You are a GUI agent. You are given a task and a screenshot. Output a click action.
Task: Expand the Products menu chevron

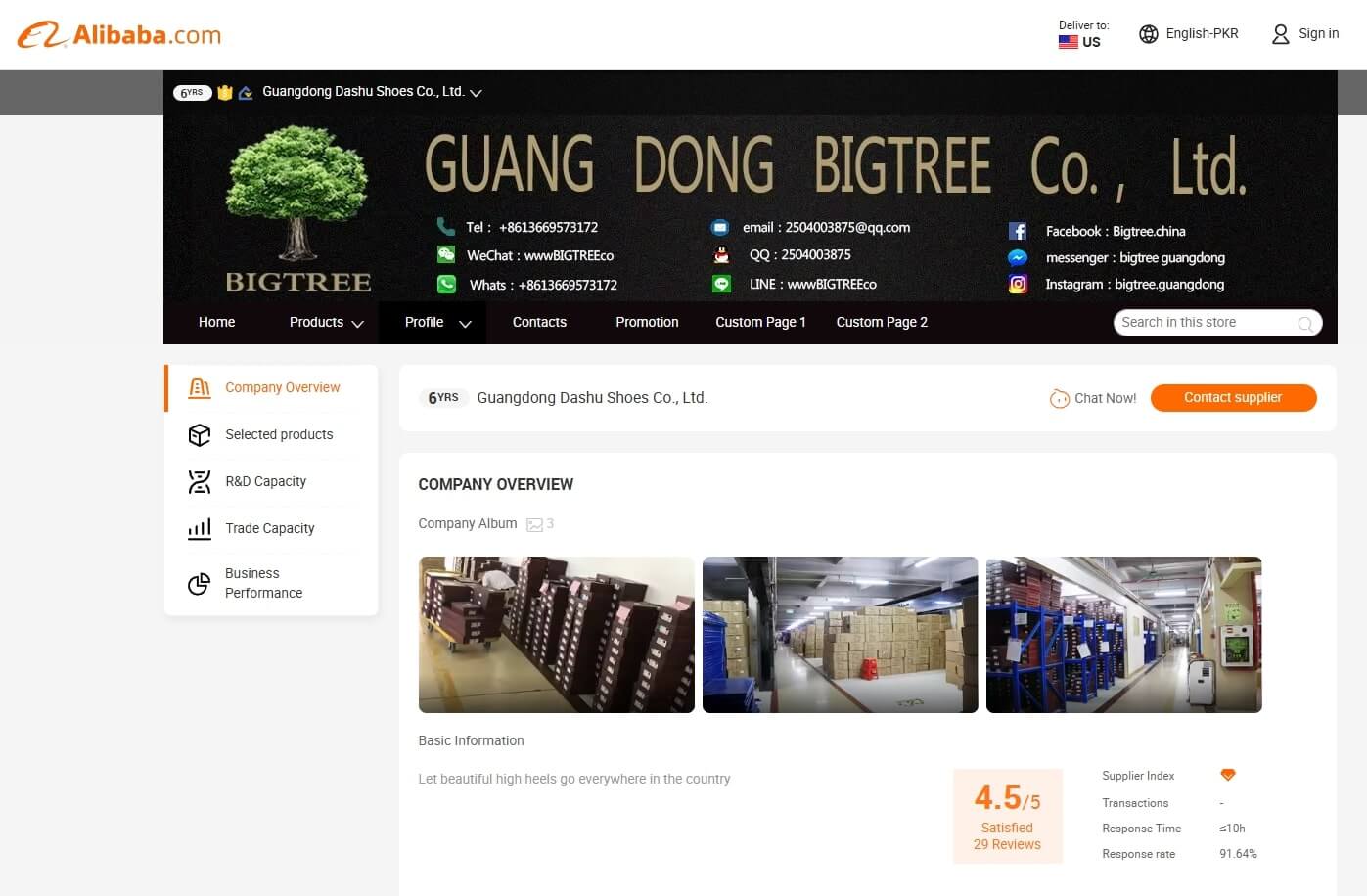click(x=357, y=324)
